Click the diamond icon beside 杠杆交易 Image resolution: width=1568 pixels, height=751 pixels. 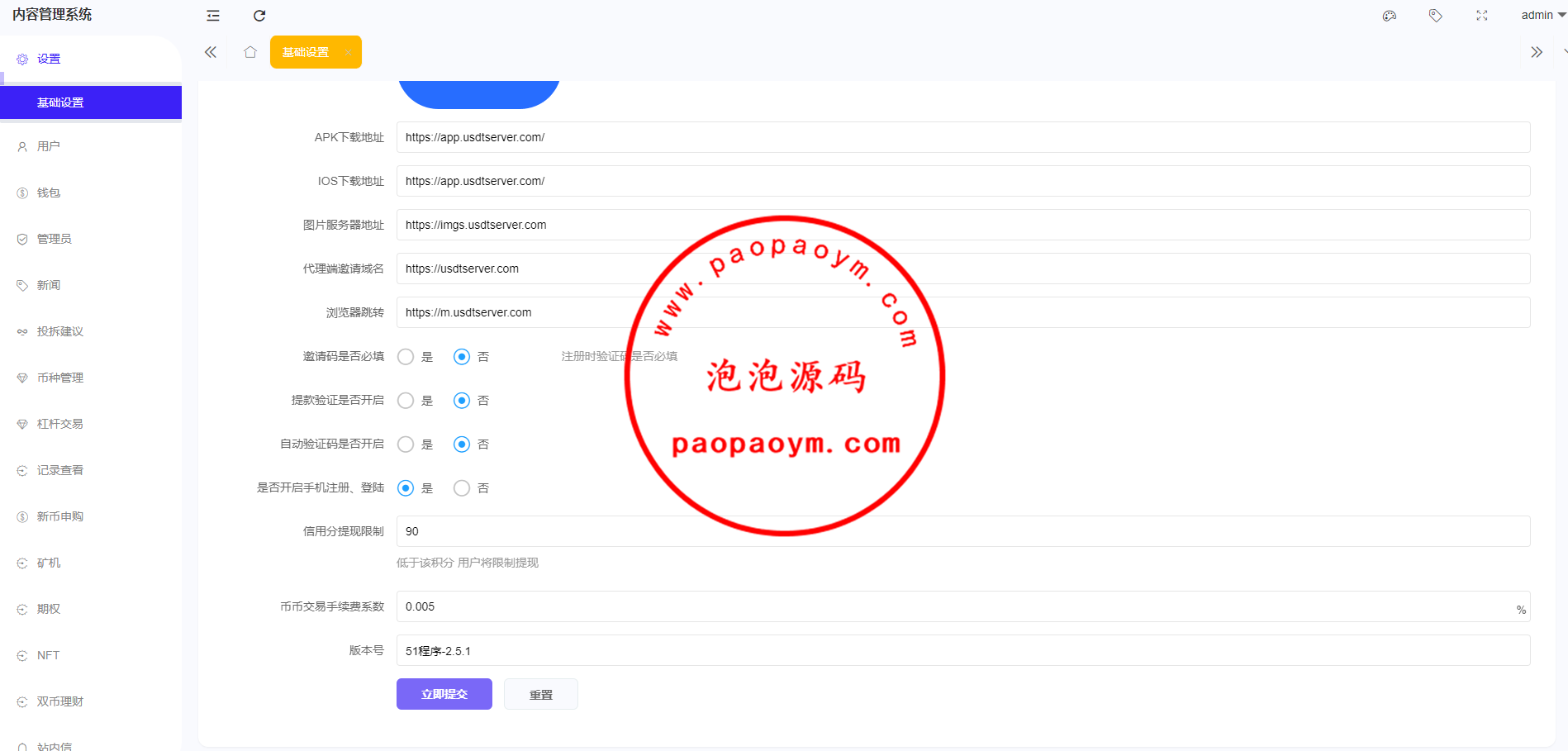[22, 425]
